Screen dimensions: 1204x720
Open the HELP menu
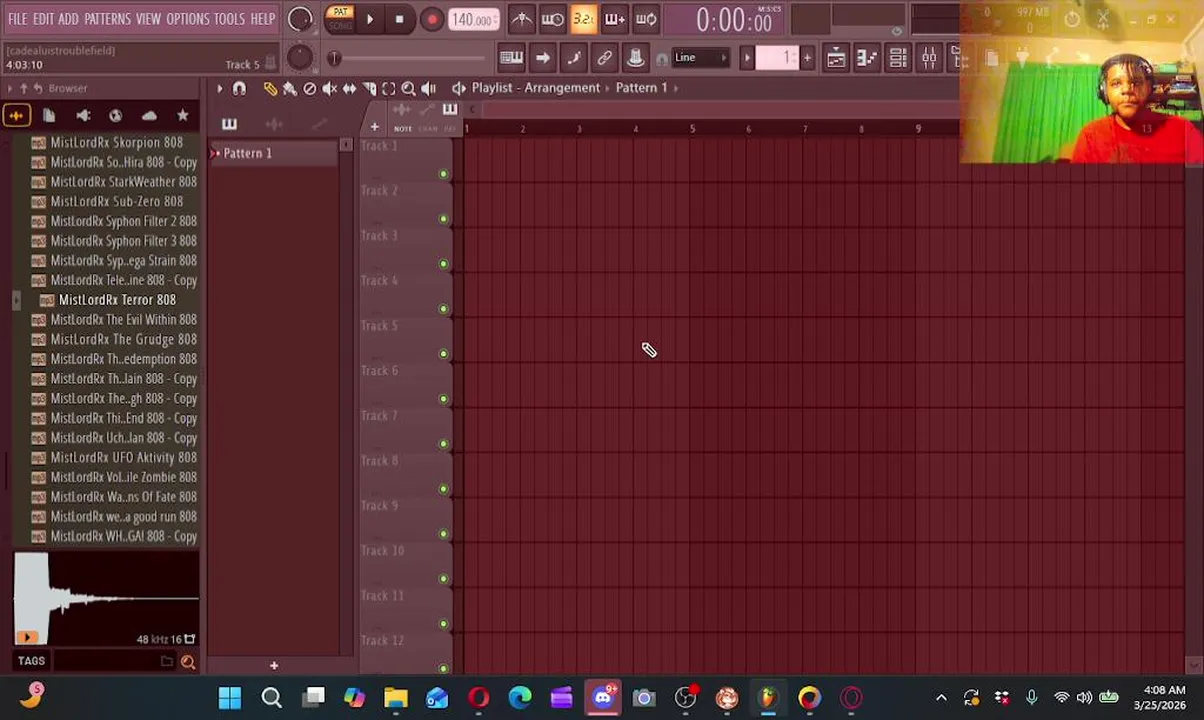click(263, 19)
